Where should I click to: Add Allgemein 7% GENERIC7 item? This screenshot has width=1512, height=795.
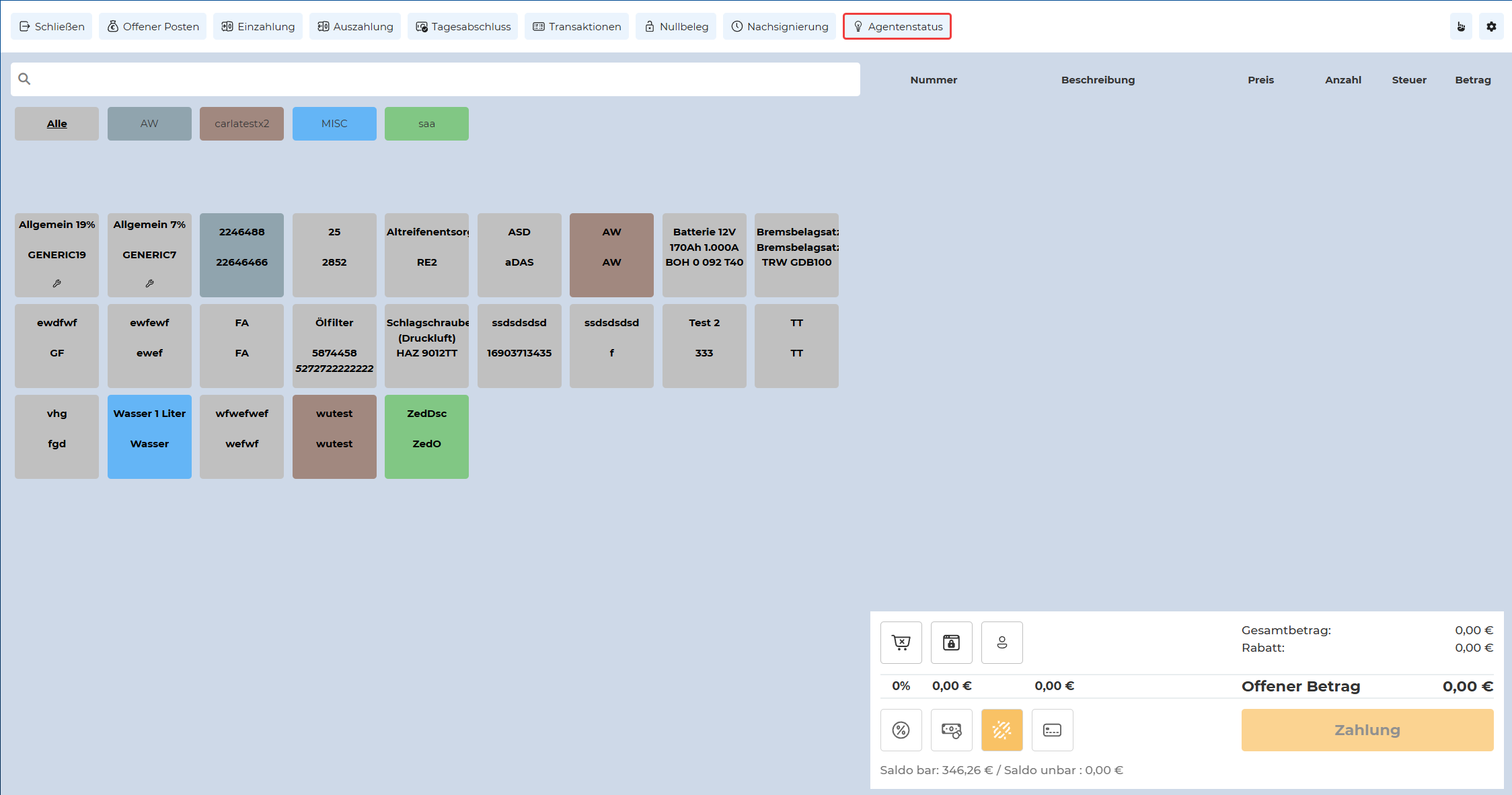(x=149, y=255)
